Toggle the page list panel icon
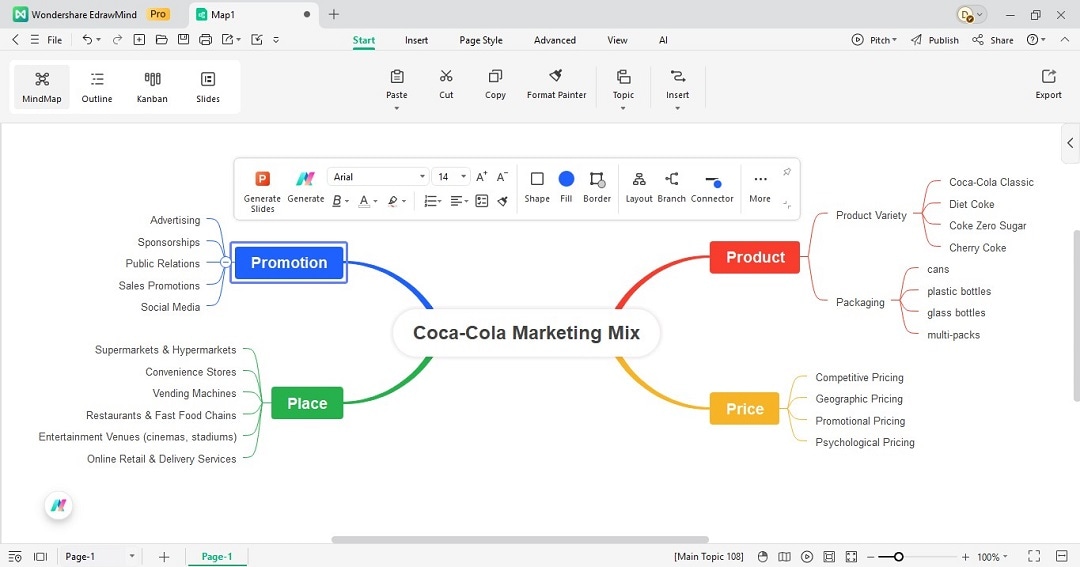Screen dimensions: 1080x567 (x=41, y=557)
